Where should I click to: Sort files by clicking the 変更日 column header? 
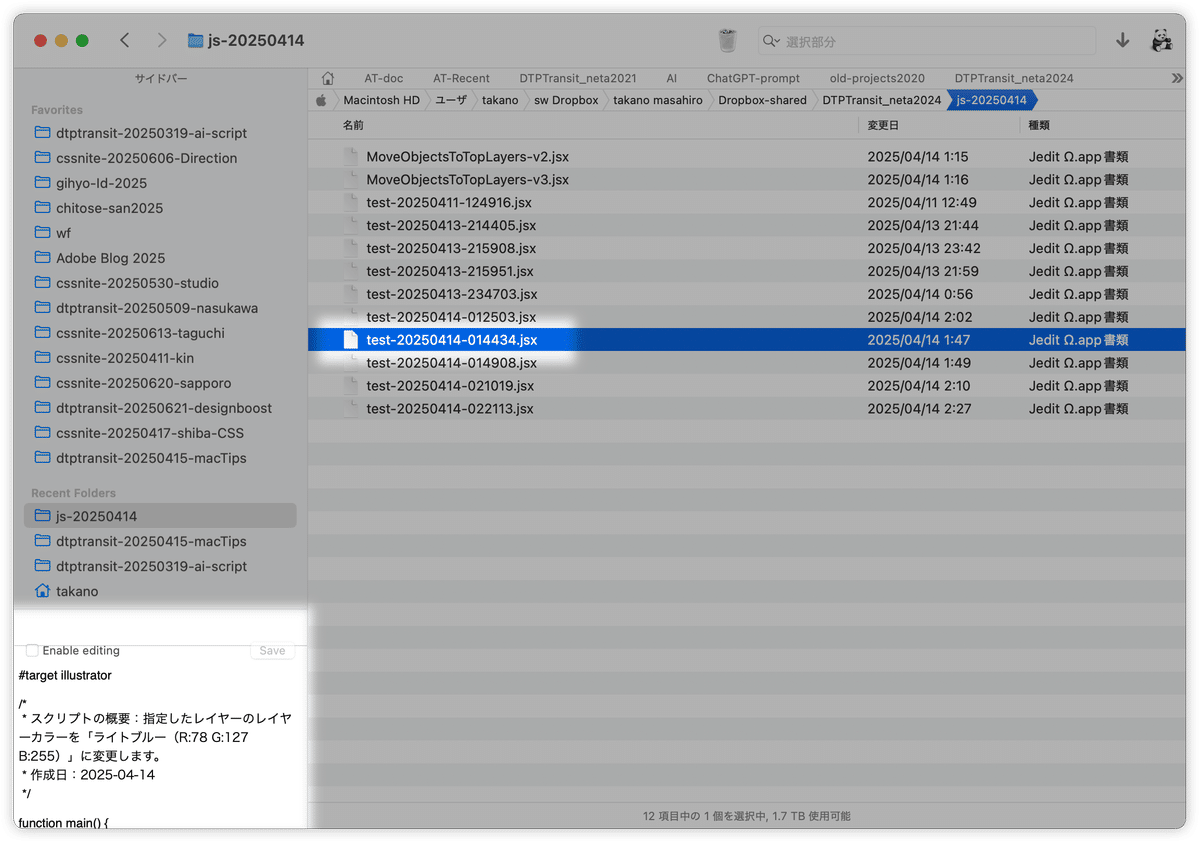pos(884,124)
